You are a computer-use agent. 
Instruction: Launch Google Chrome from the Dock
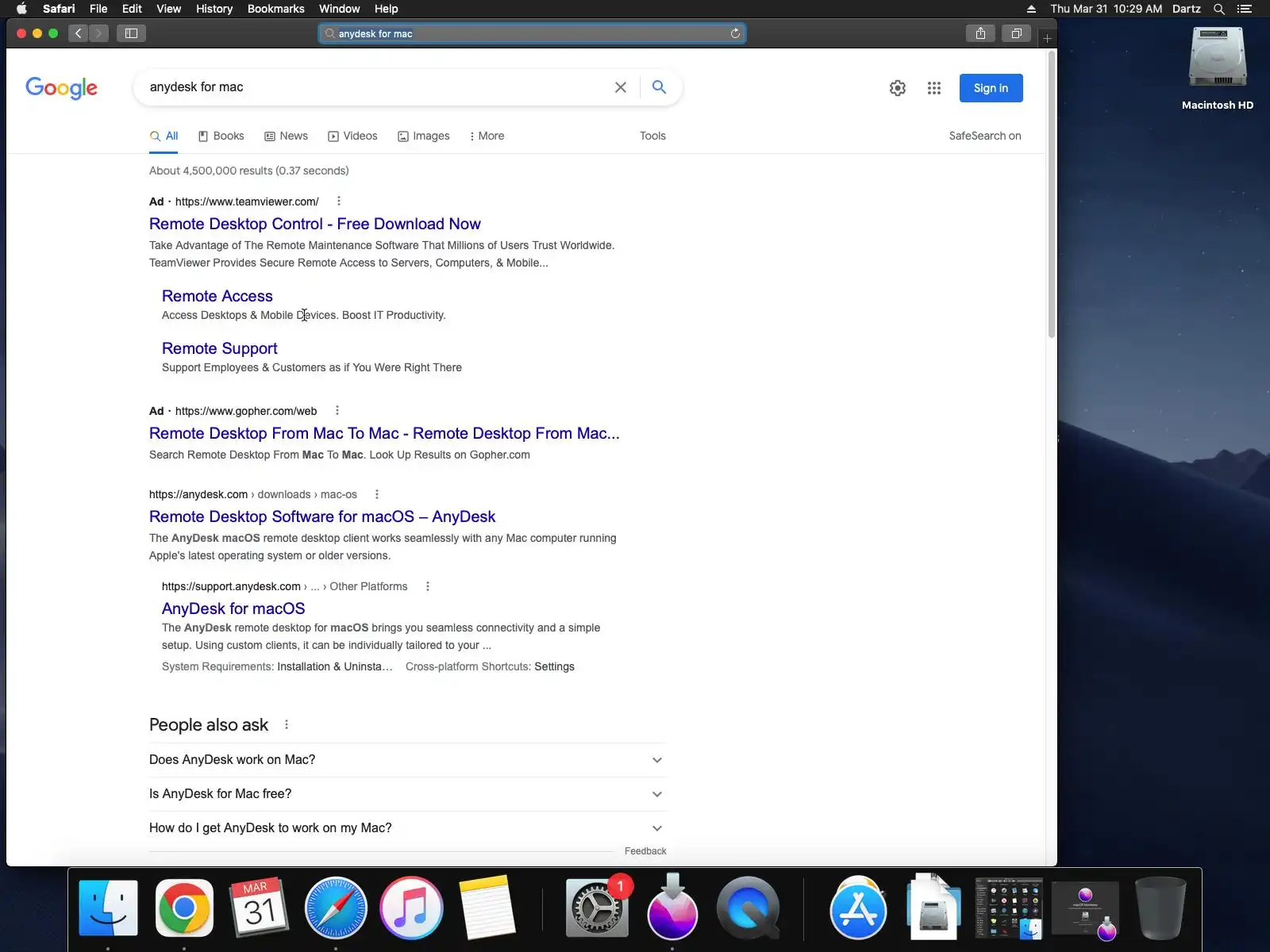coord(184,908)
